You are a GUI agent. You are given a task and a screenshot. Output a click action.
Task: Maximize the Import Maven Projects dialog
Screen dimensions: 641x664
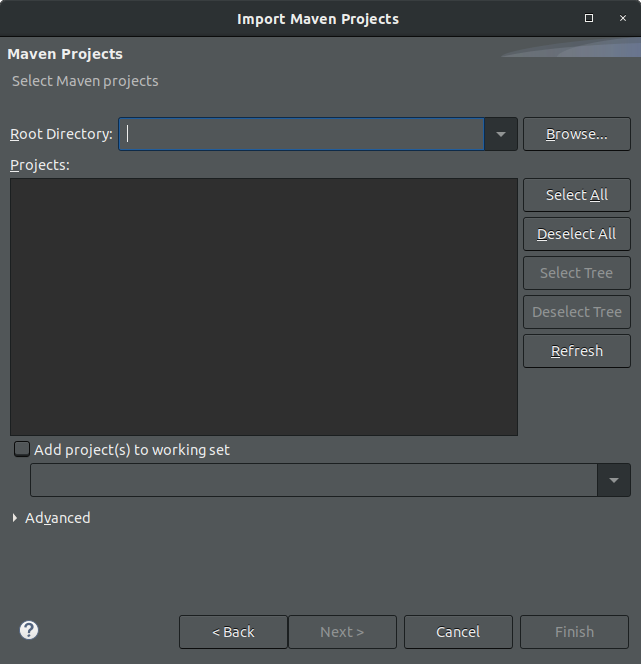coord(589,18)
